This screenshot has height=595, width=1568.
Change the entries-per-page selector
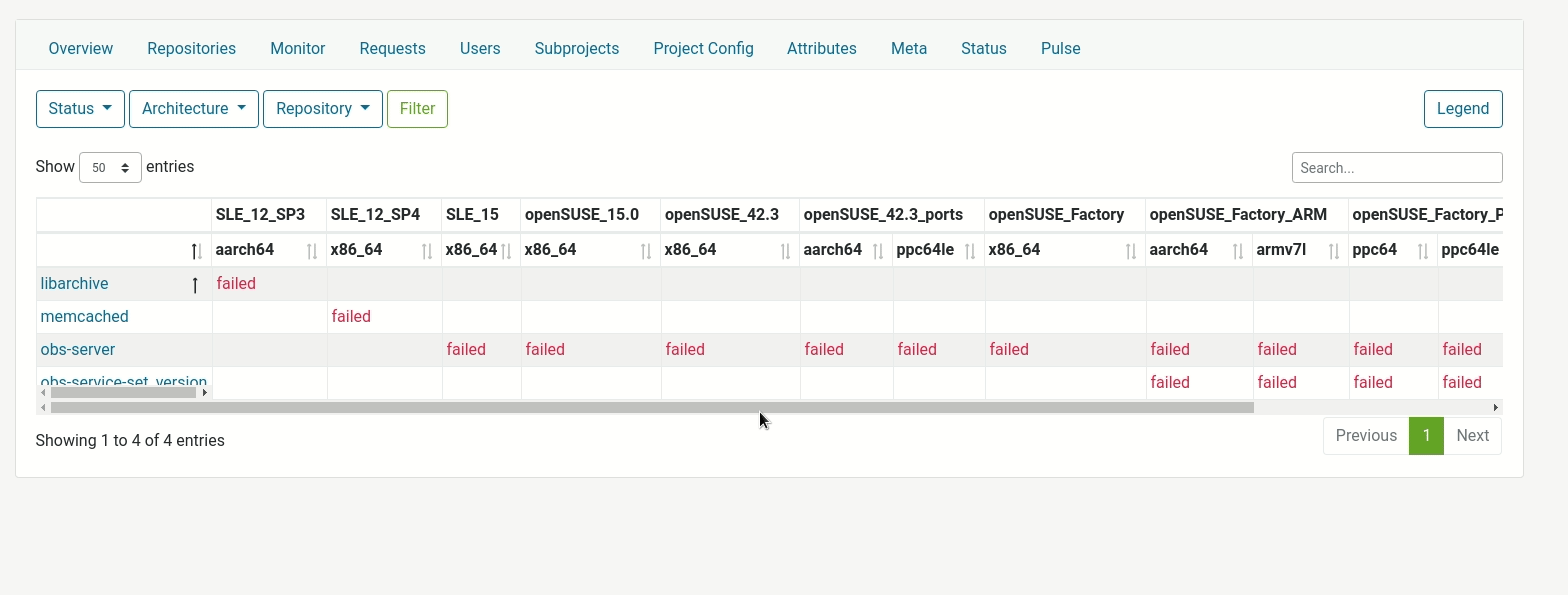(110, 167)
